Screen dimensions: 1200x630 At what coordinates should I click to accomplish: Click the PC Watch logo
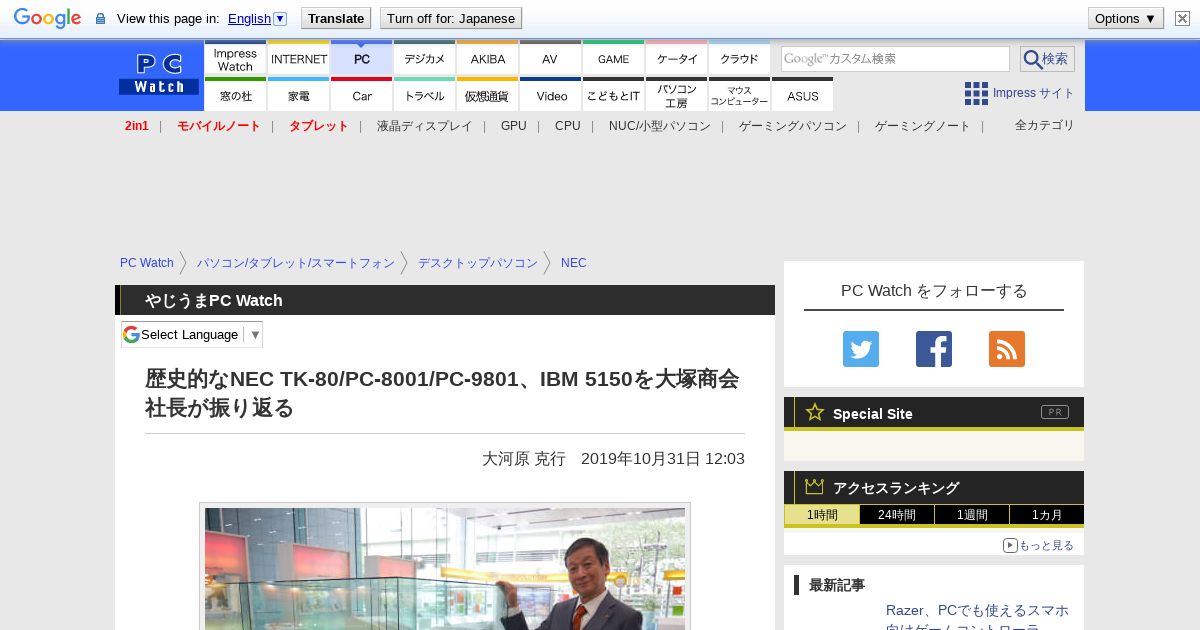click(x=159, y=75)
